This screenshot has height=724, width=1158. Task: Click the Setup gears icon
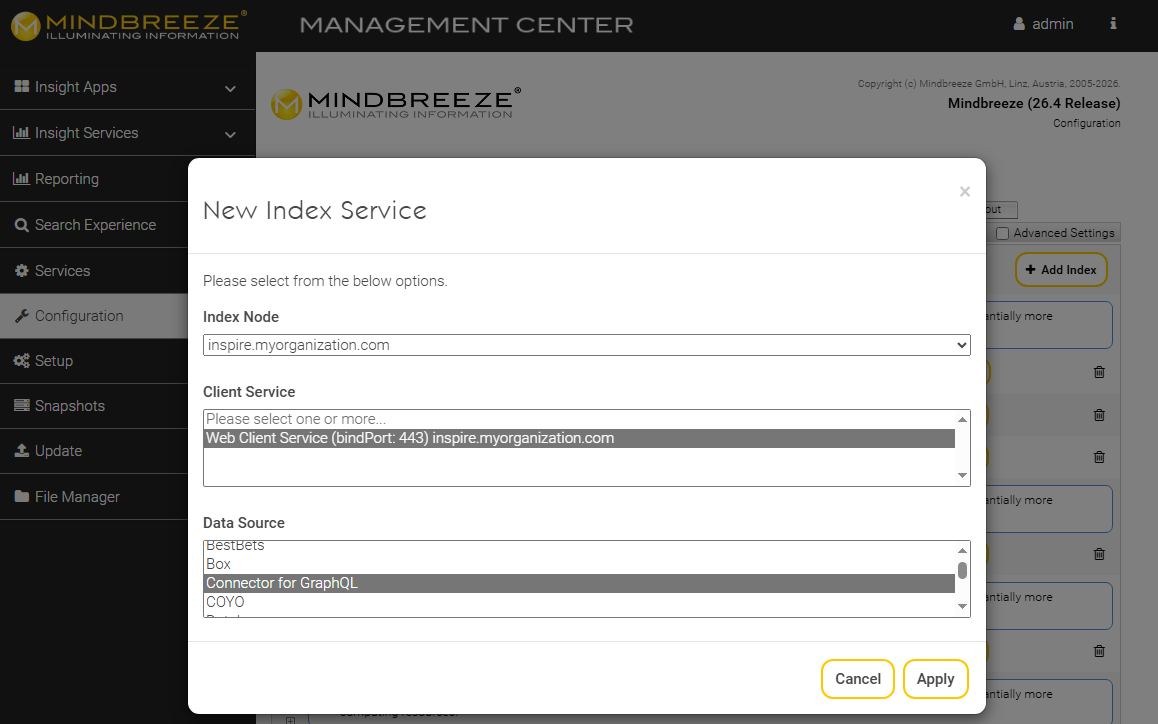tap(21, 361)
